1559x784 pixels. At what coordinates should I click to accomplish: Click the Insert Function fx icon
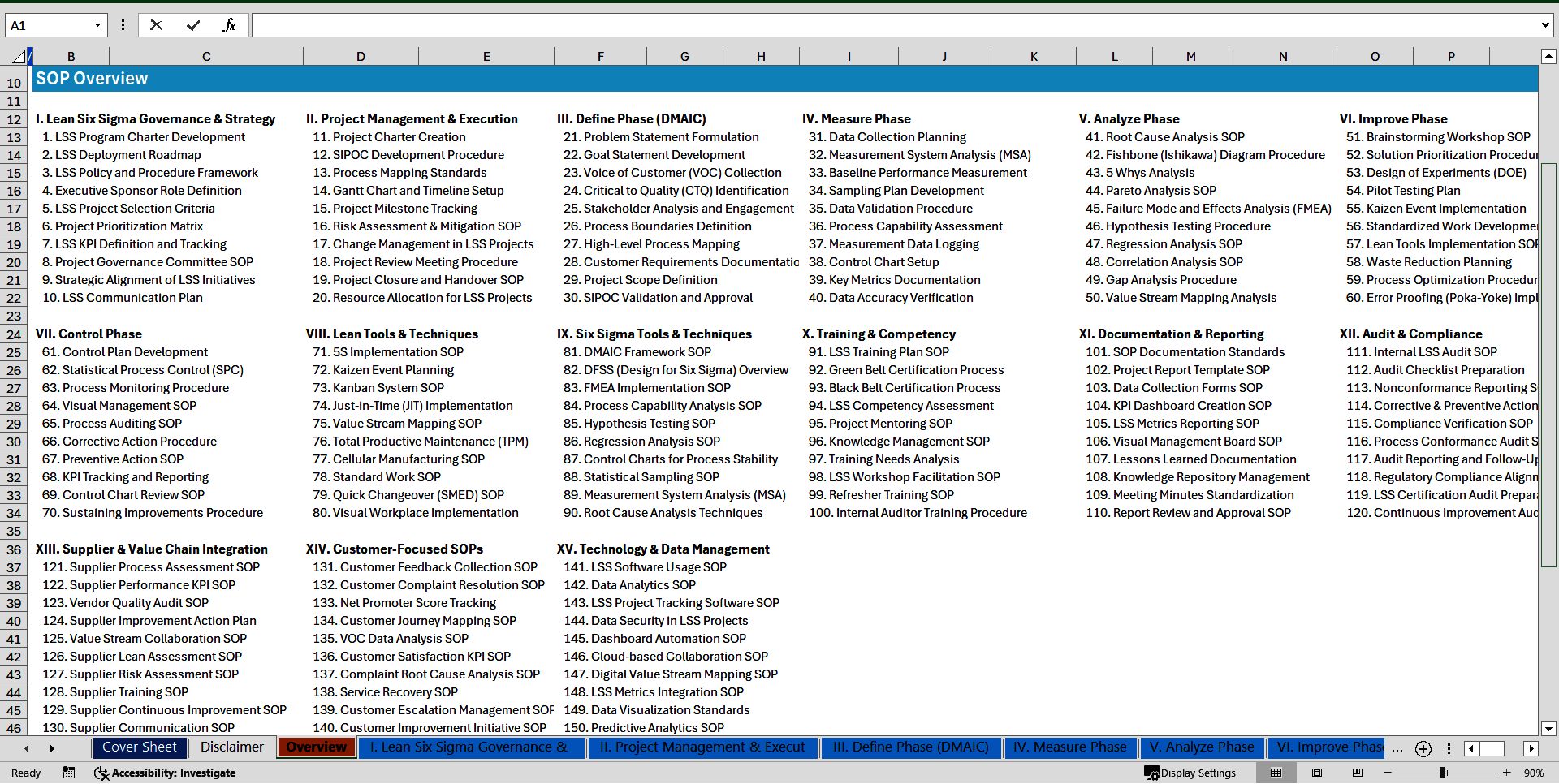tap(229, 25)
